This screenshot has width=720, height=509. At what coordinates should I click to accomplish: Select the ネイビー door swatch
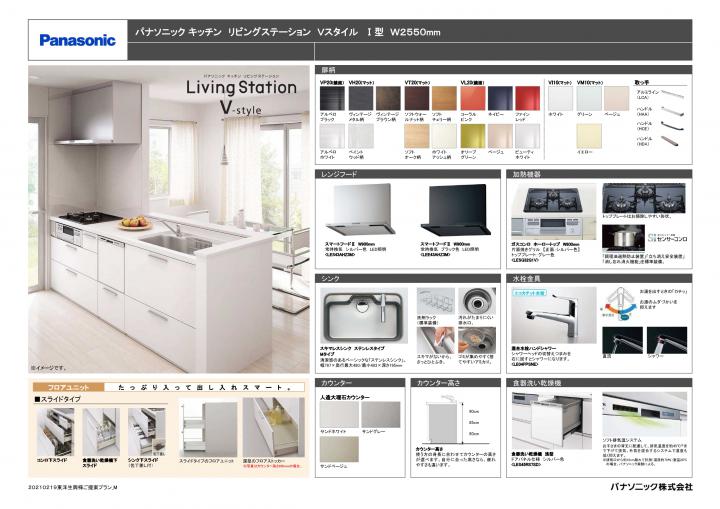(501, 98)
